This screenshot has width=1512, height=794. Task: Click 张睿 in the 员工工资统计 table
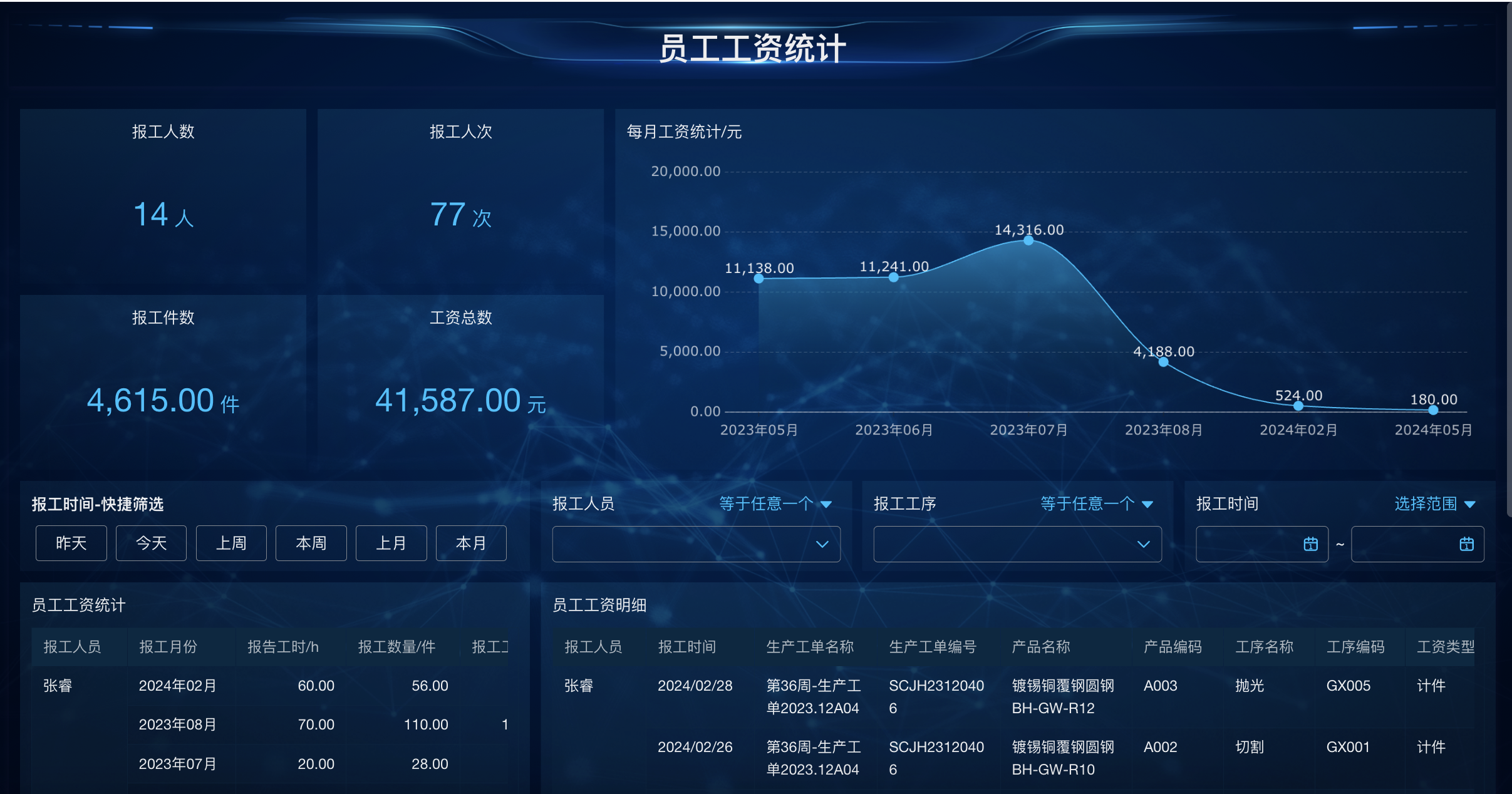pos(58,686)
